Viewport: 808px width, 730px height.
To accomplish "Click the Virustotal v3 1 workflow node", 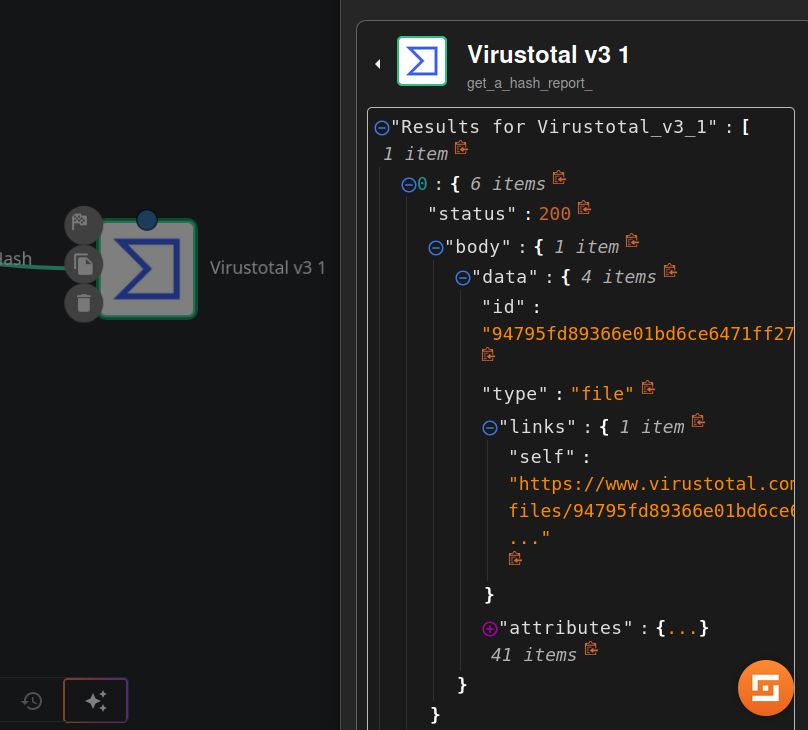I will click(x=147, y=269).
